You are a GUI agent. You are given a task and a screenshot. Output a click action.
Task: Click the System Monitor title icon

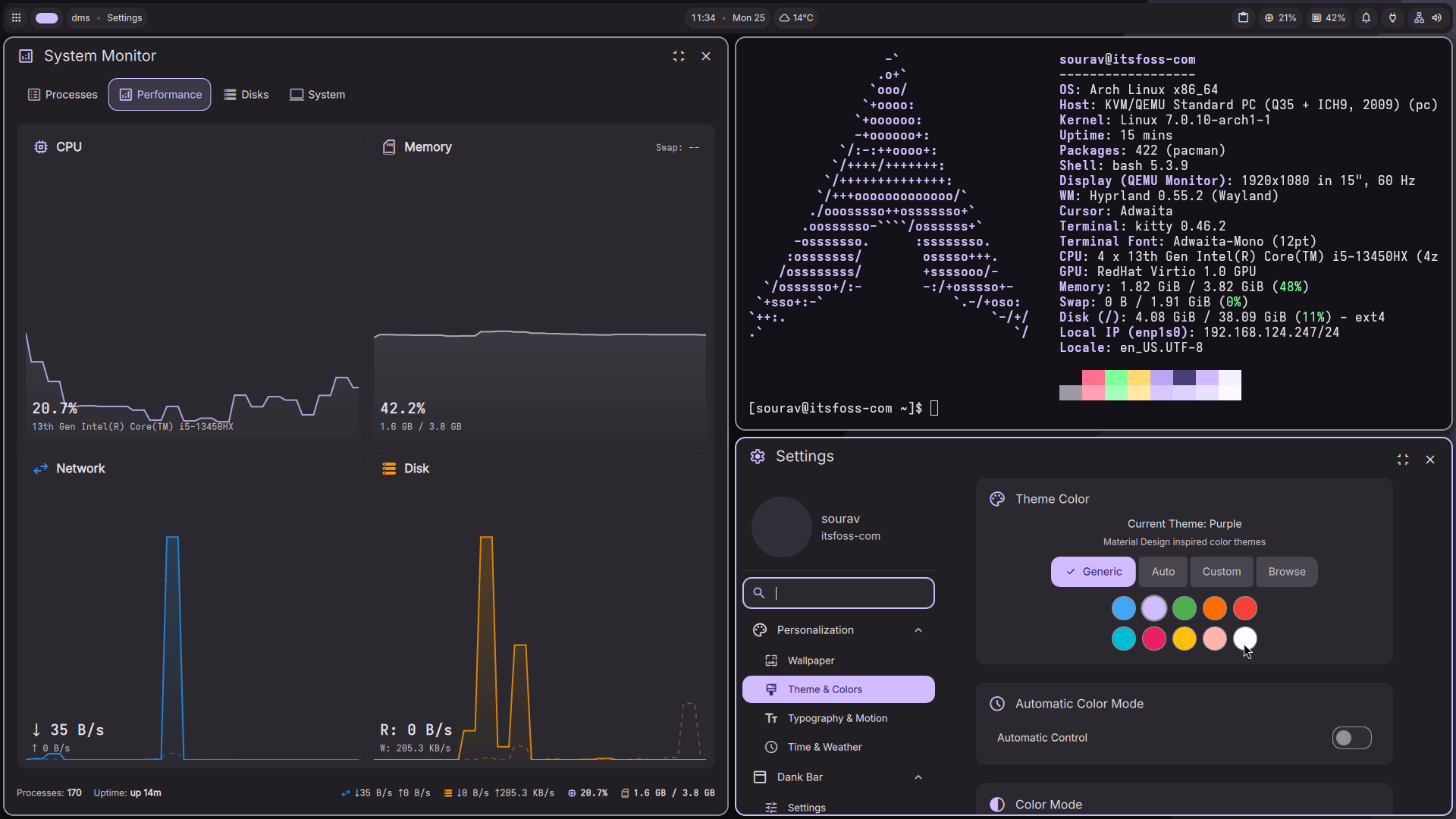click(26, 56)
